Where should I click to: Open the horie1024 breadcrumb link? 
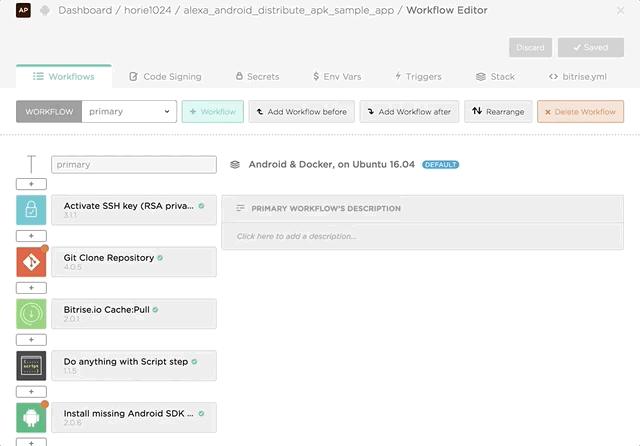click(x=147, y=10)
